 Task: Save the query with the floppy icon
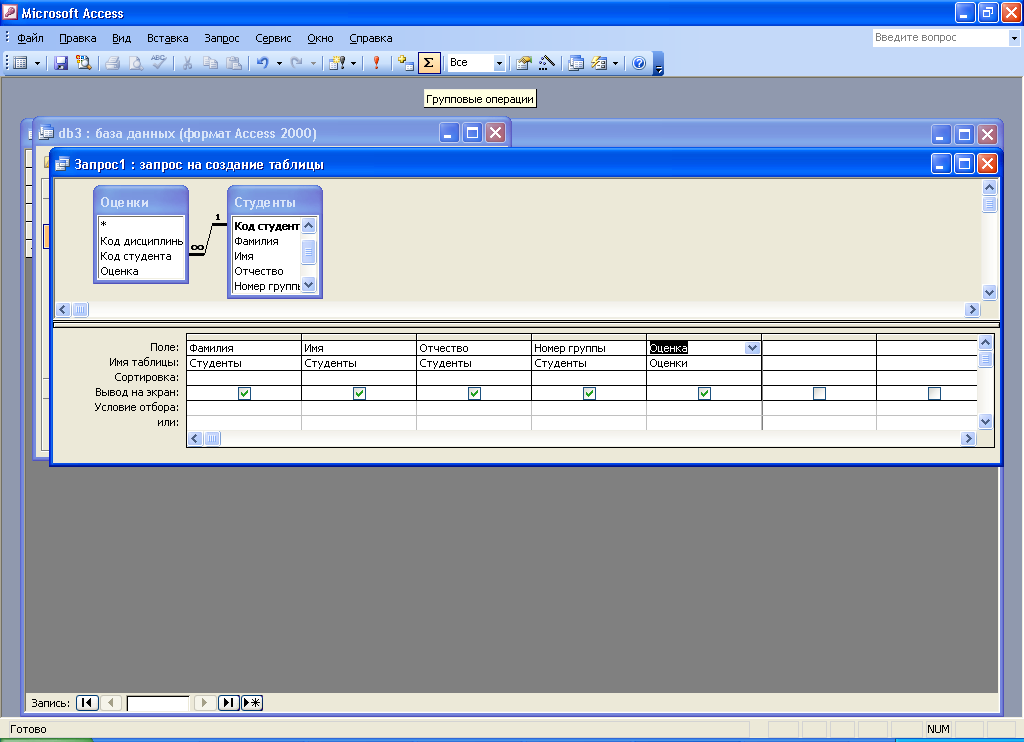coord(61,63)
